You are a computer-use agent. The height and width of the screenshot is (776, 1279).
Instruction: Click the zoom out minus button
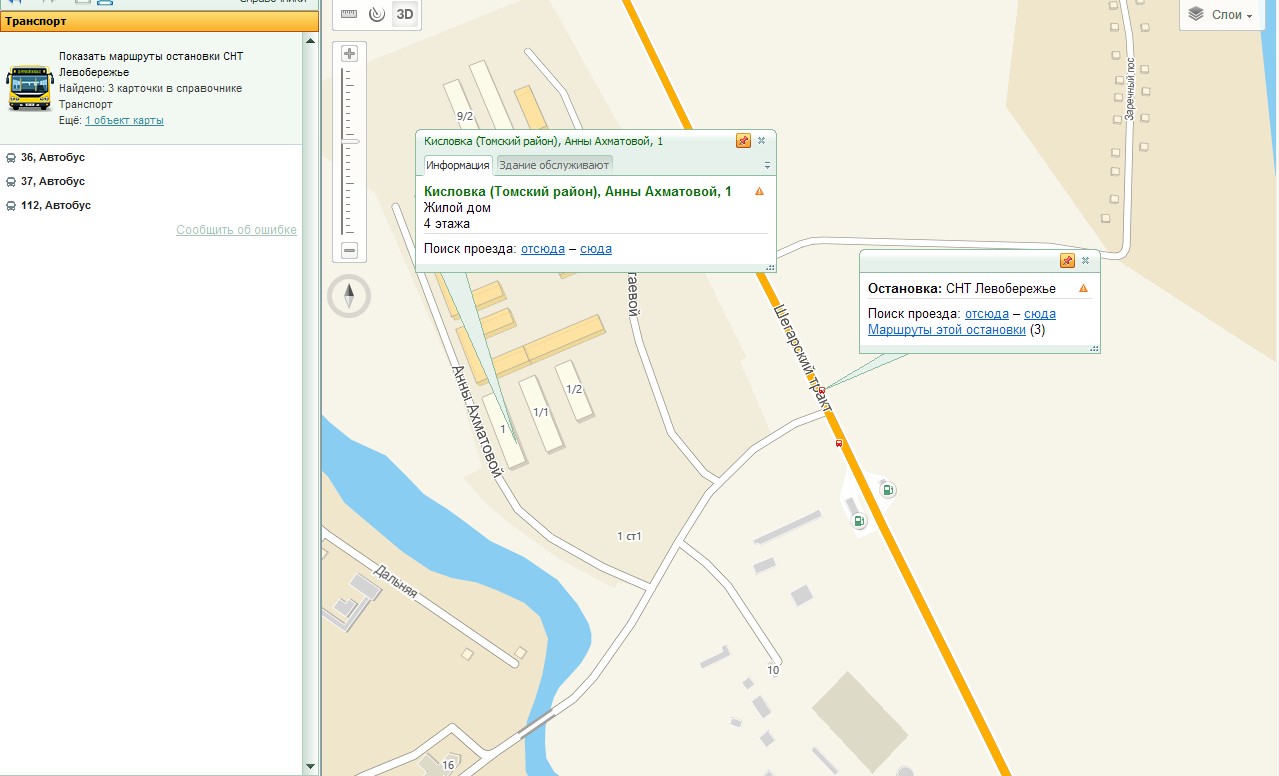pyautogui.click(x=349, y=250)
